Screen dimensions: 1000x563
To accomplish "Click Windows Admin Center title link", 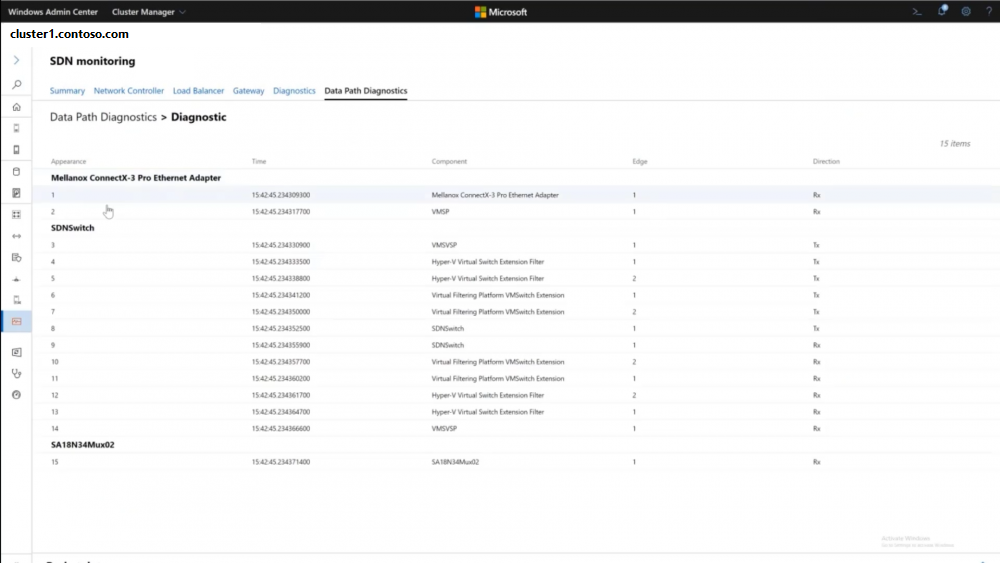I will 53,11.
